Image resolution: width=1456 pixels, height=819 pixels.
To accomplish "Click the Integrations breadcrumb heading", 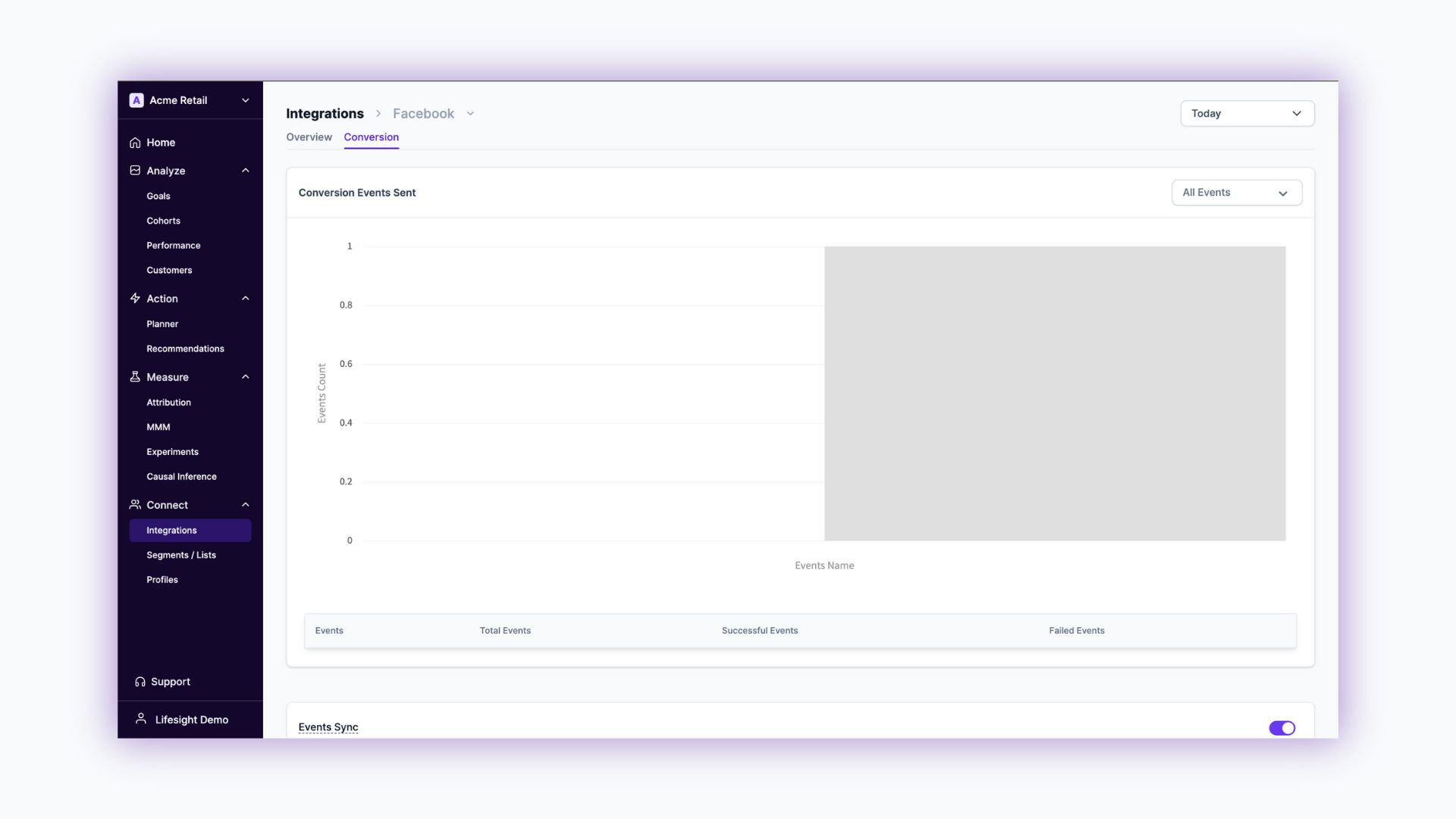I will click(325, 114).
